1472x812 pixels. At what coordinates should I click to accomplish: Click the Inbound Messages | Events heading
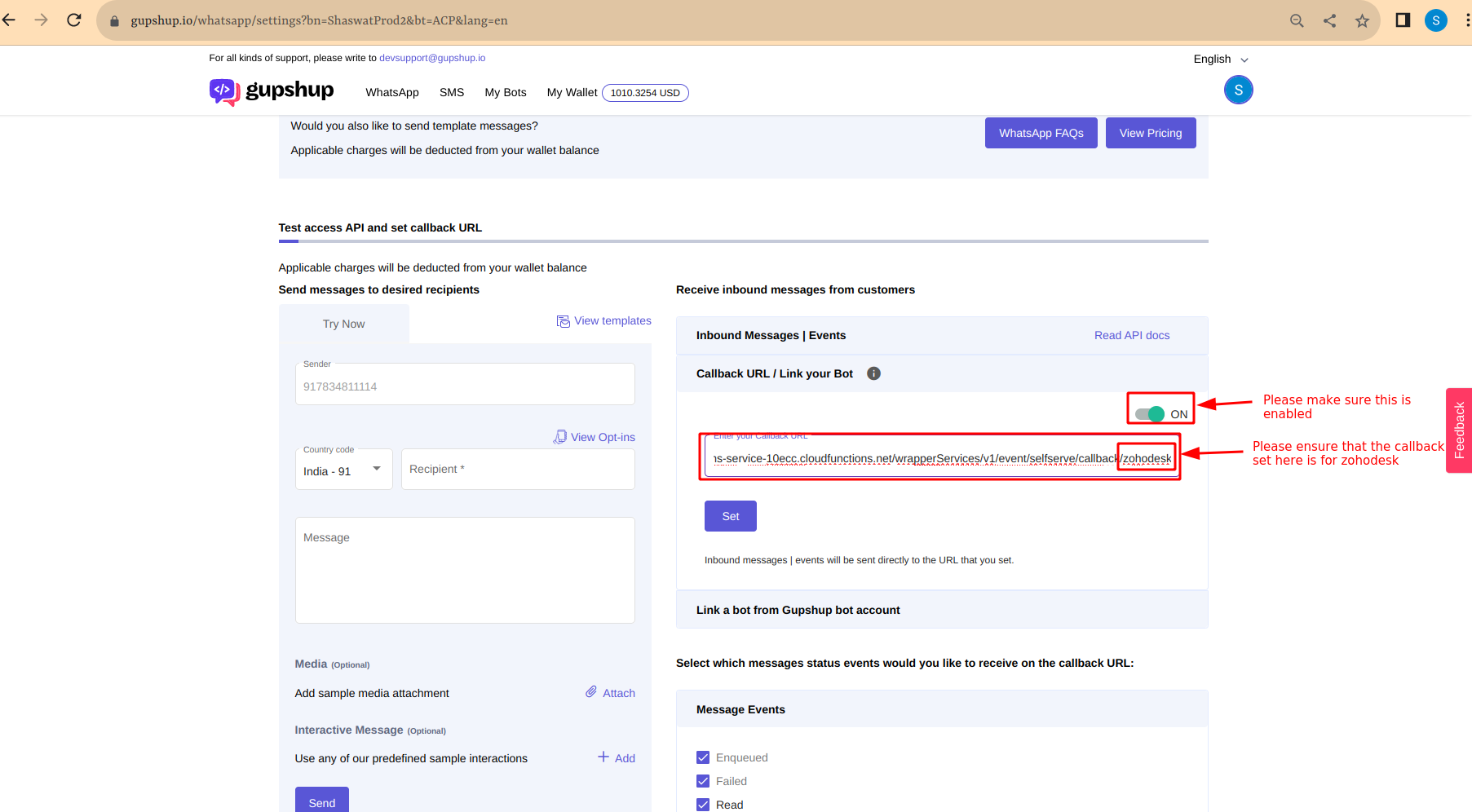point(771,335)
